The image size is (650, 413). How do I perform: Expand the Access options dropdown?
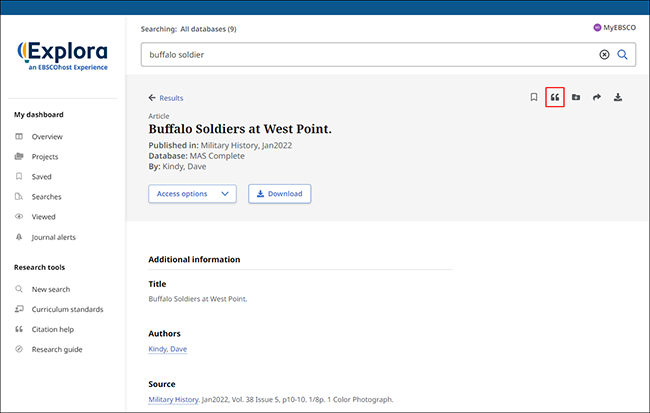point(192,194)
